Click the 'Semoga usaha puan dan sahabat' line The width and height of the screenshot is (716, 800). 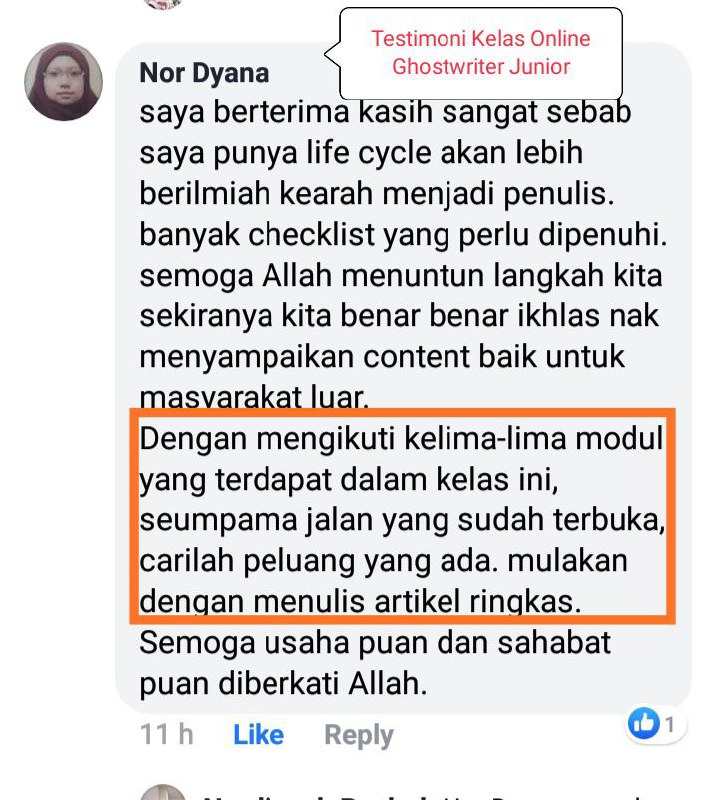[x=375, y=643]
